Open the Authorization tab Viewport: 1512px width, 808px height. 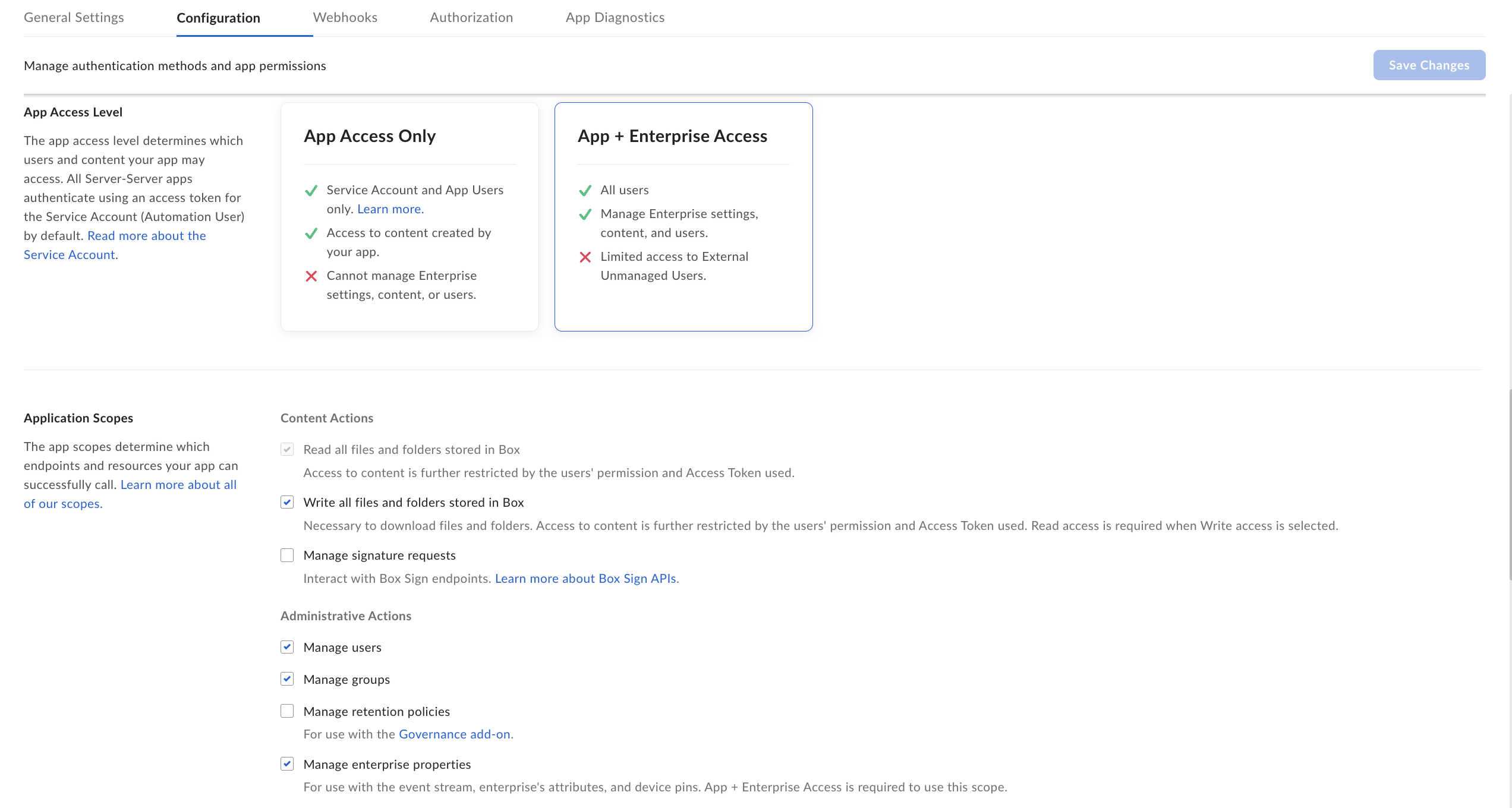click(471, 17)
